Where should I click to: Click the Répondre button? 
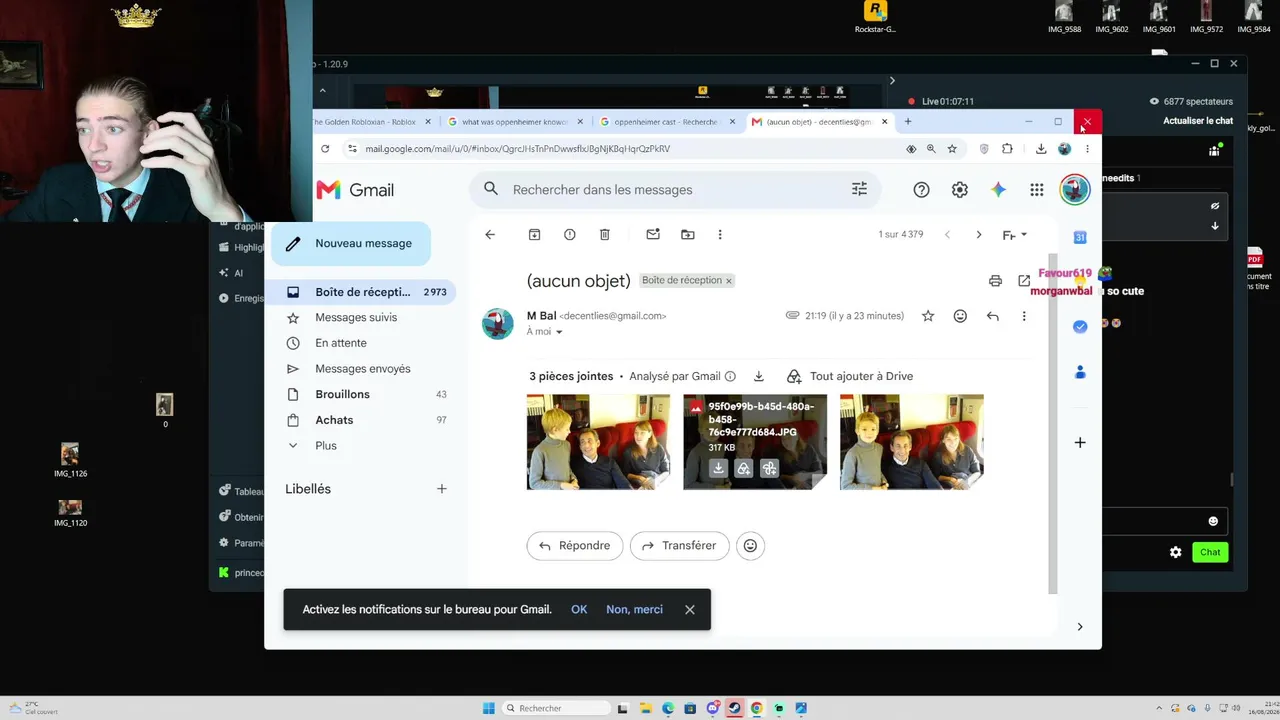coord(575,546)
